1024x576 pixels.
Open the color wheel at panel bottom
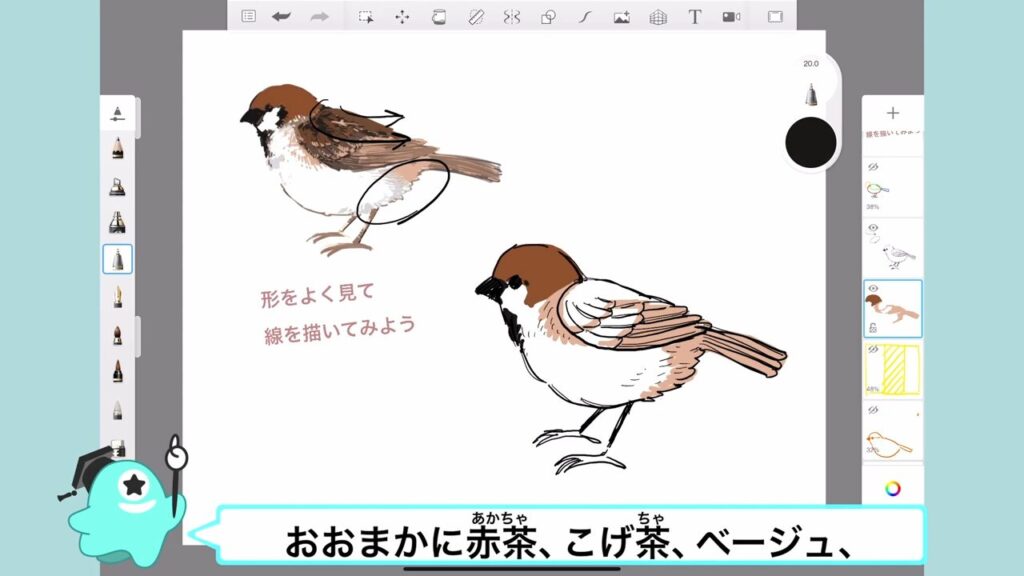892,488
